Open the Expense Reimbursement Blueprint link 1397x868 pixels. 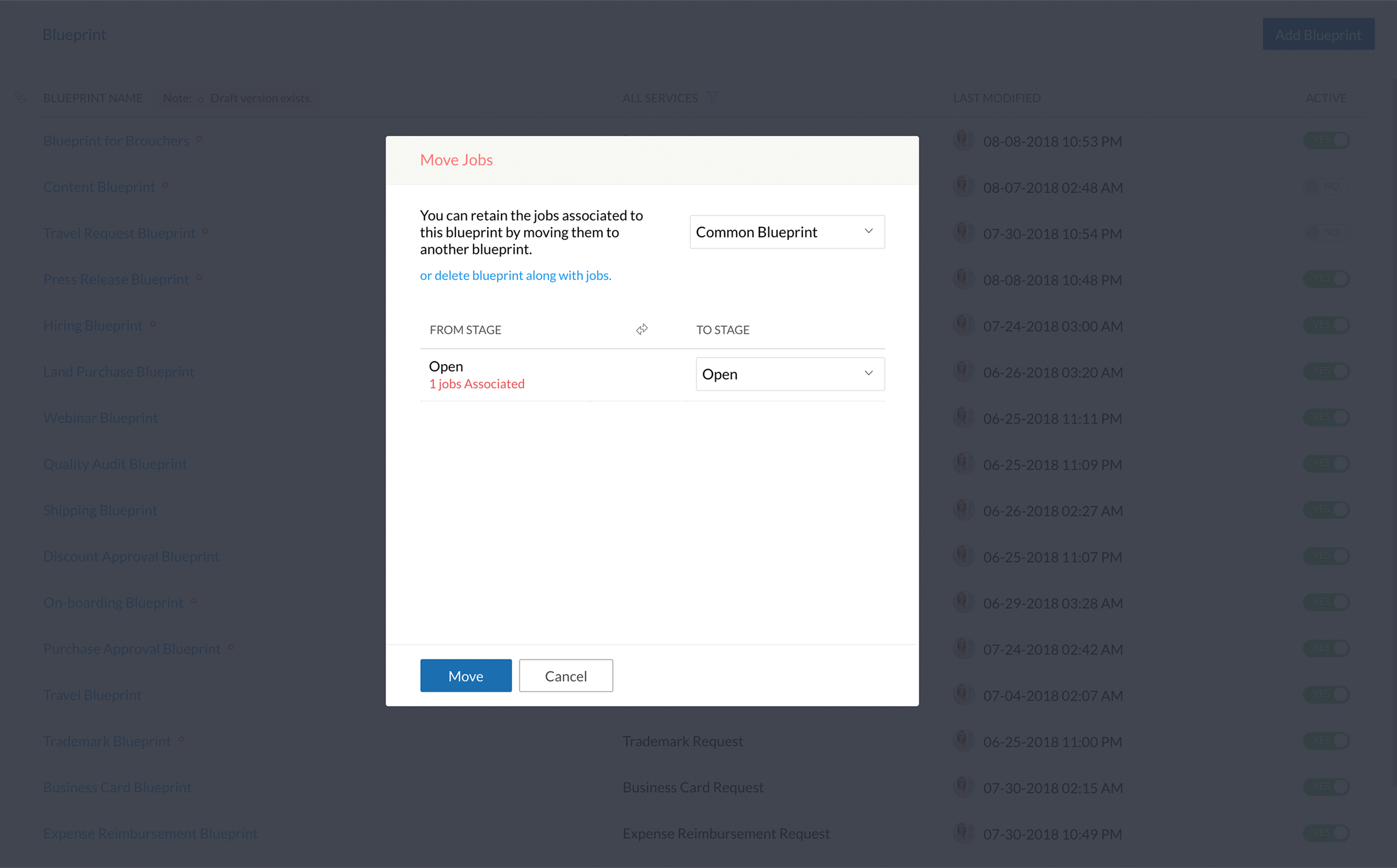(x=150, y=833)
